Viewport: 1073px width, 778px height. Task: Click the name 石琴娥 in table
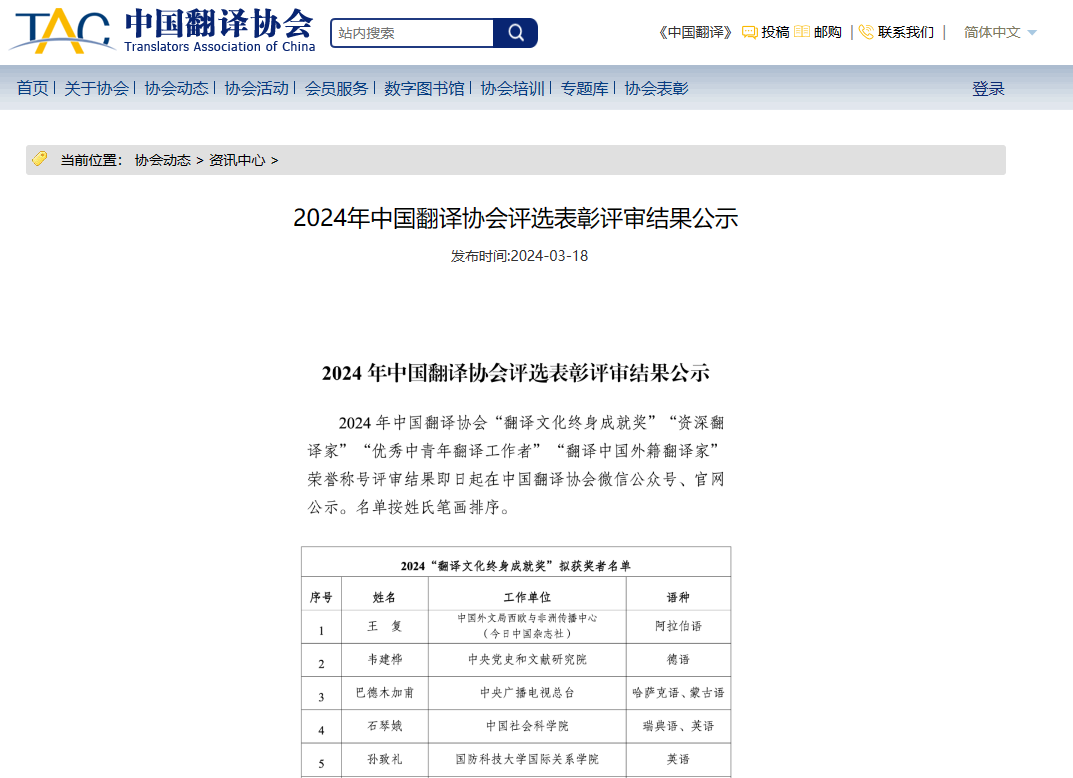[385, 726]
